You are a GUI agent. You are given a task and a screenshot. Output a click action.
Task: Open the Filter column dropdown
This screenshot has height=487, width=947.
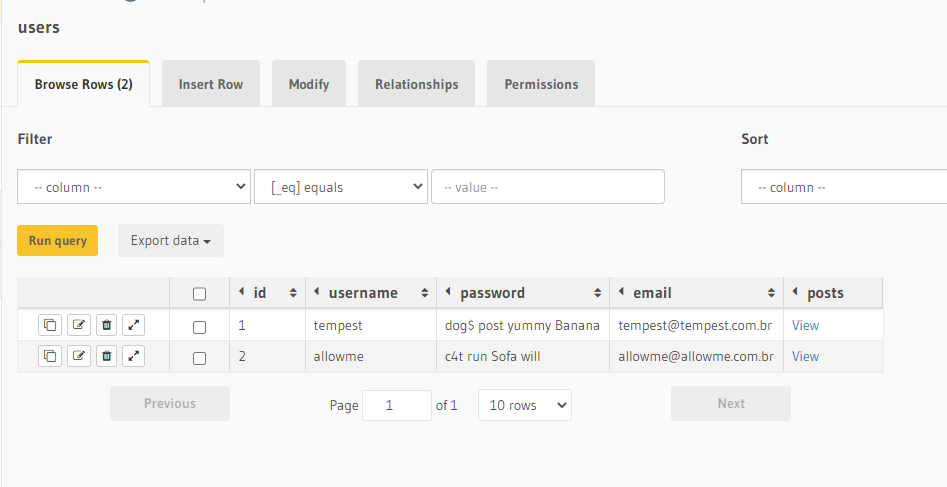point(134,187)
